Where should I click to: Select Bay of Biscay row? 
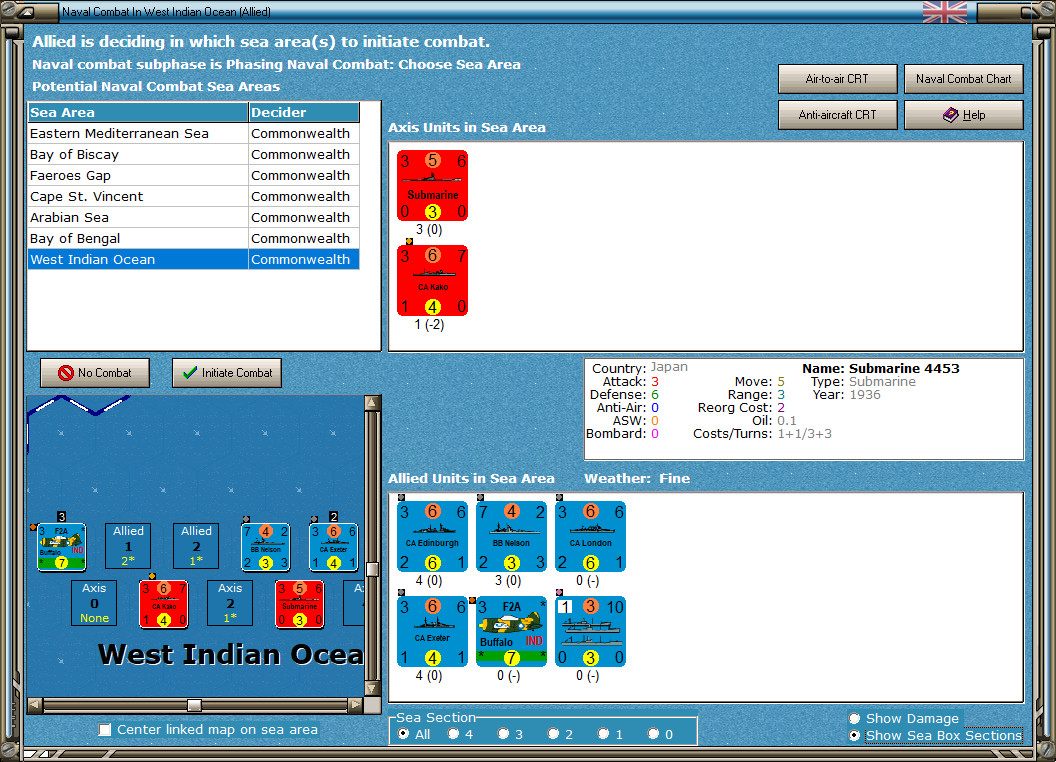tap(193, 154)
